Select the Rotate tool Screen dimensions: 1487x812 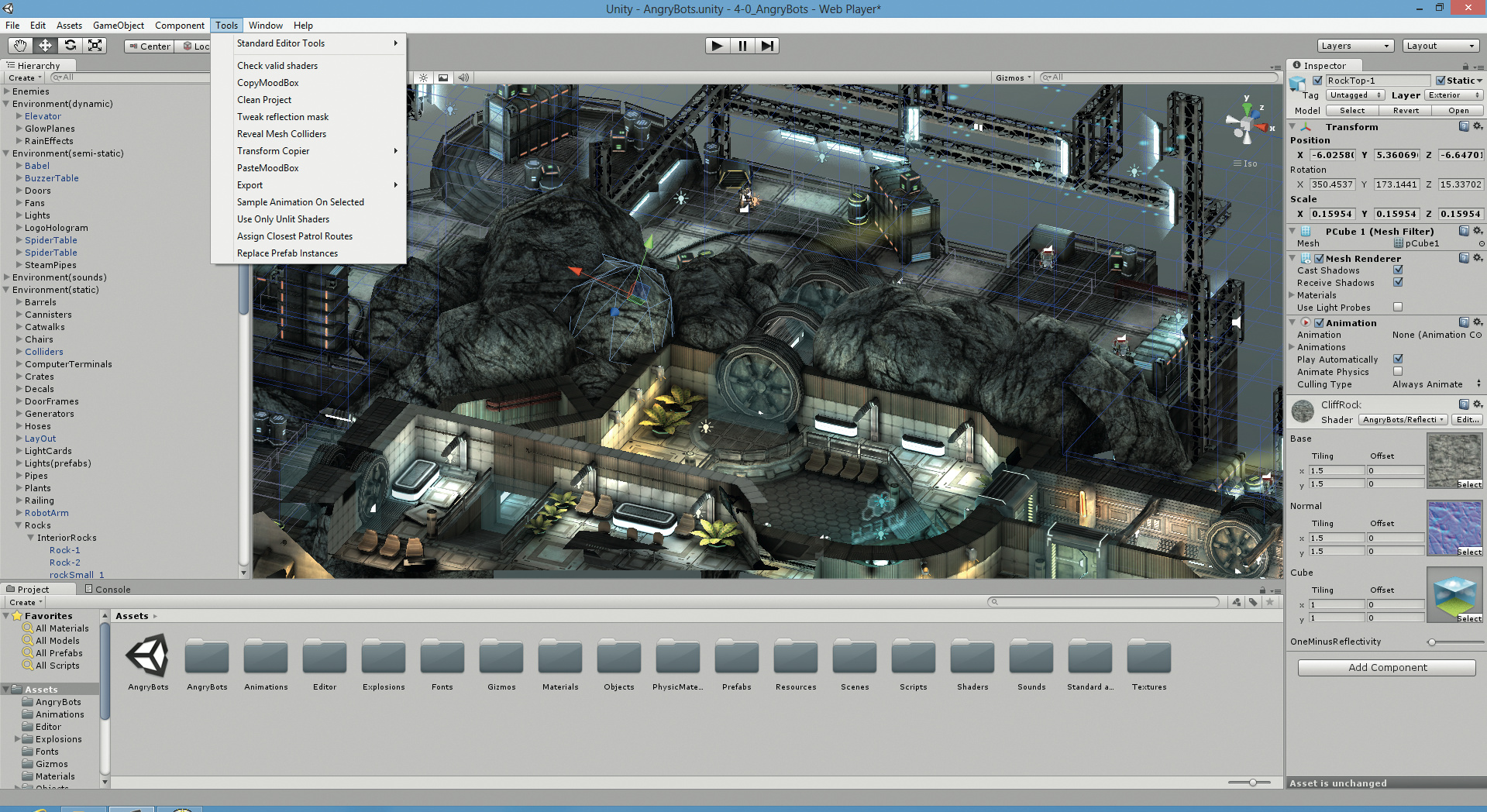click(x=70, y=46)
